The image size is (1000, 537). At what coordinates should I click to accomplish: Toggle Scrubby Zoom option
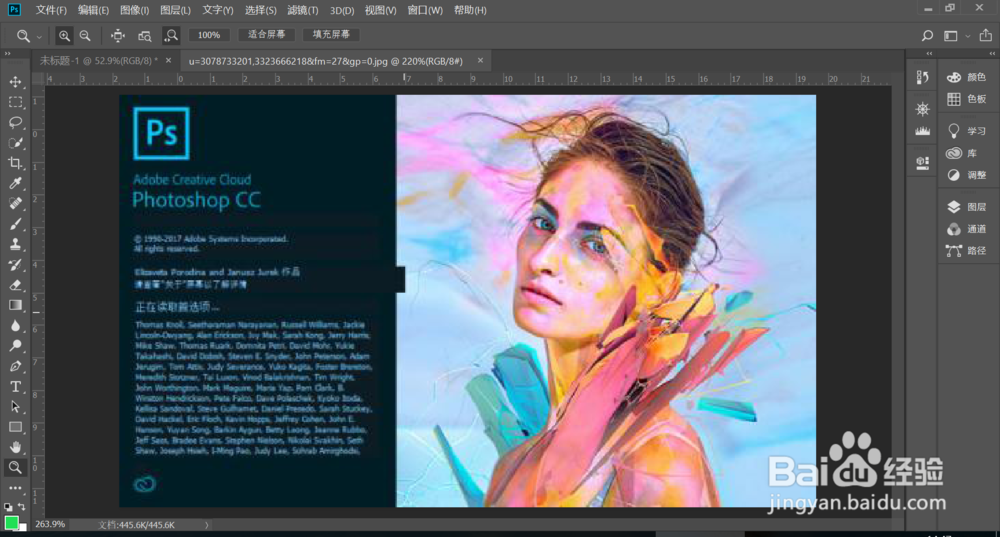171,36
